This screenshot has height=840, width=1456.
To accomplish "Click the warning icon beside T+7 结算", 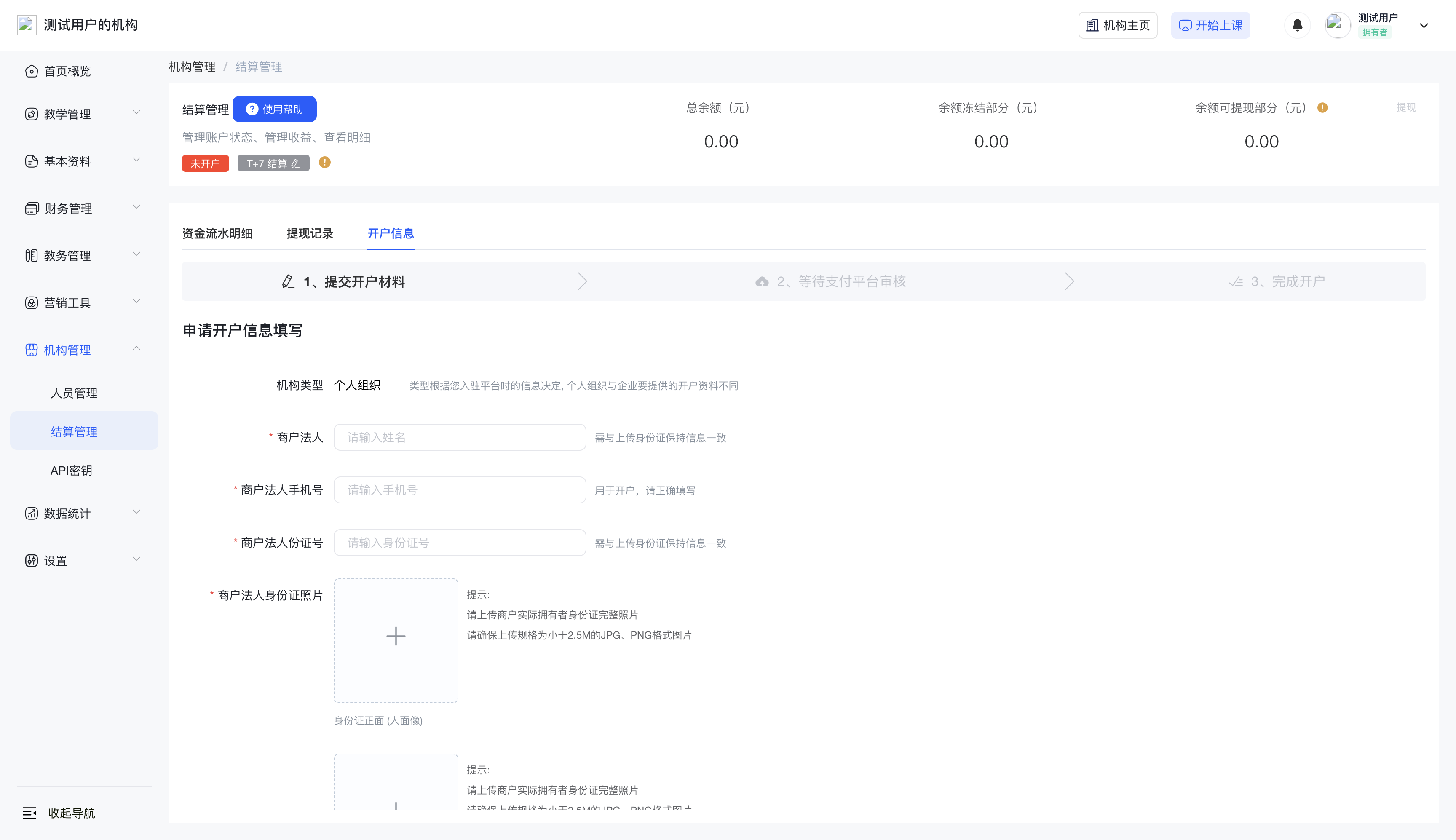I will 325,163.
